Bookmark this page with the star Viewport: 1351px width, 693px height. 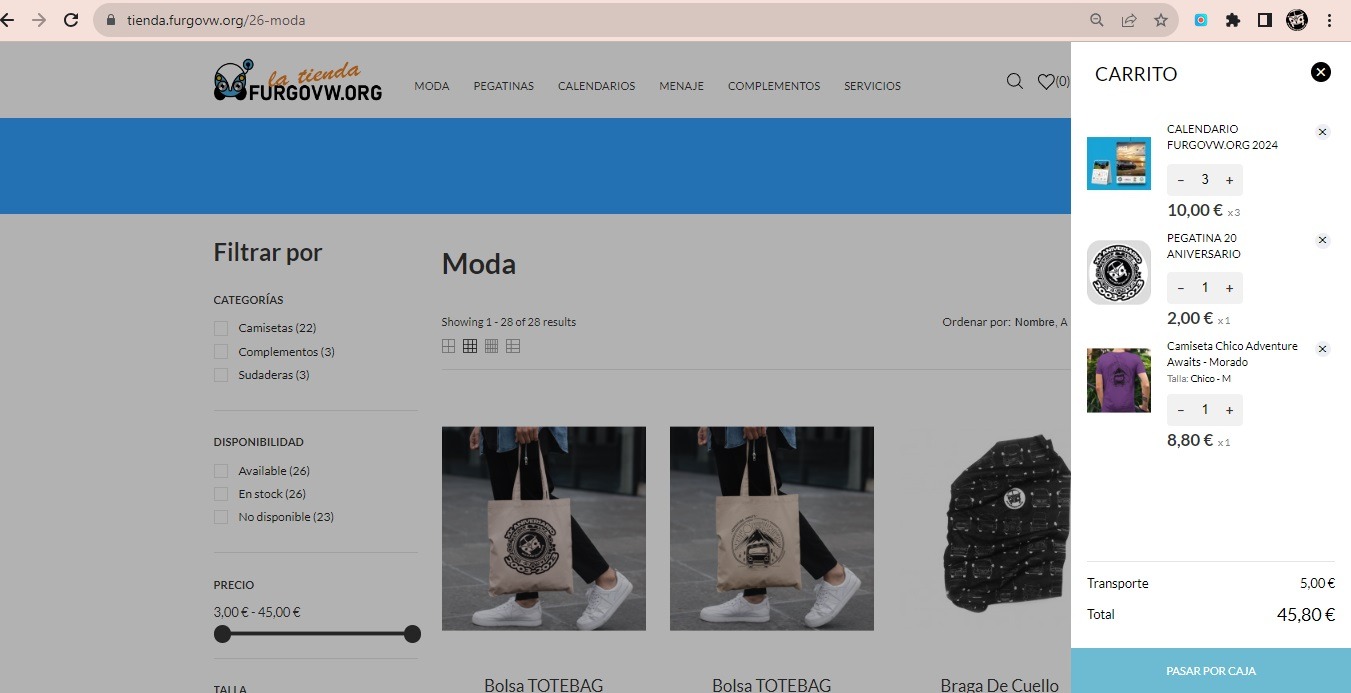[1161, 20]
